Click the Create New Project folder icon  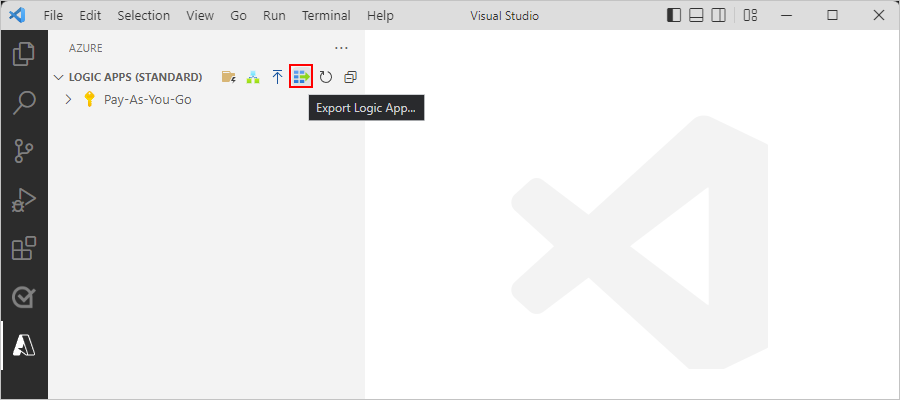tap(229, 77)
